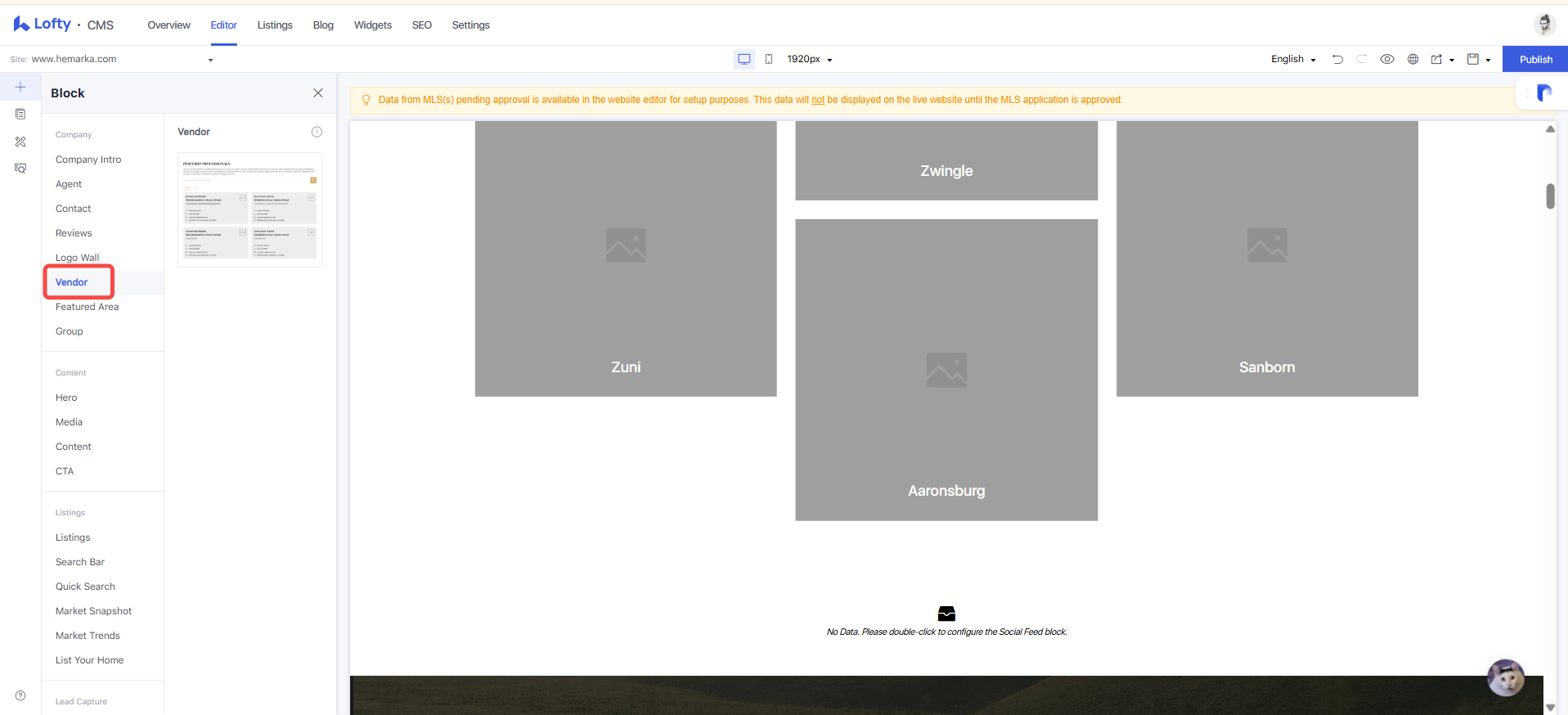Show Vendor block info icon
1568x715 pixels.
coord(317,132)
